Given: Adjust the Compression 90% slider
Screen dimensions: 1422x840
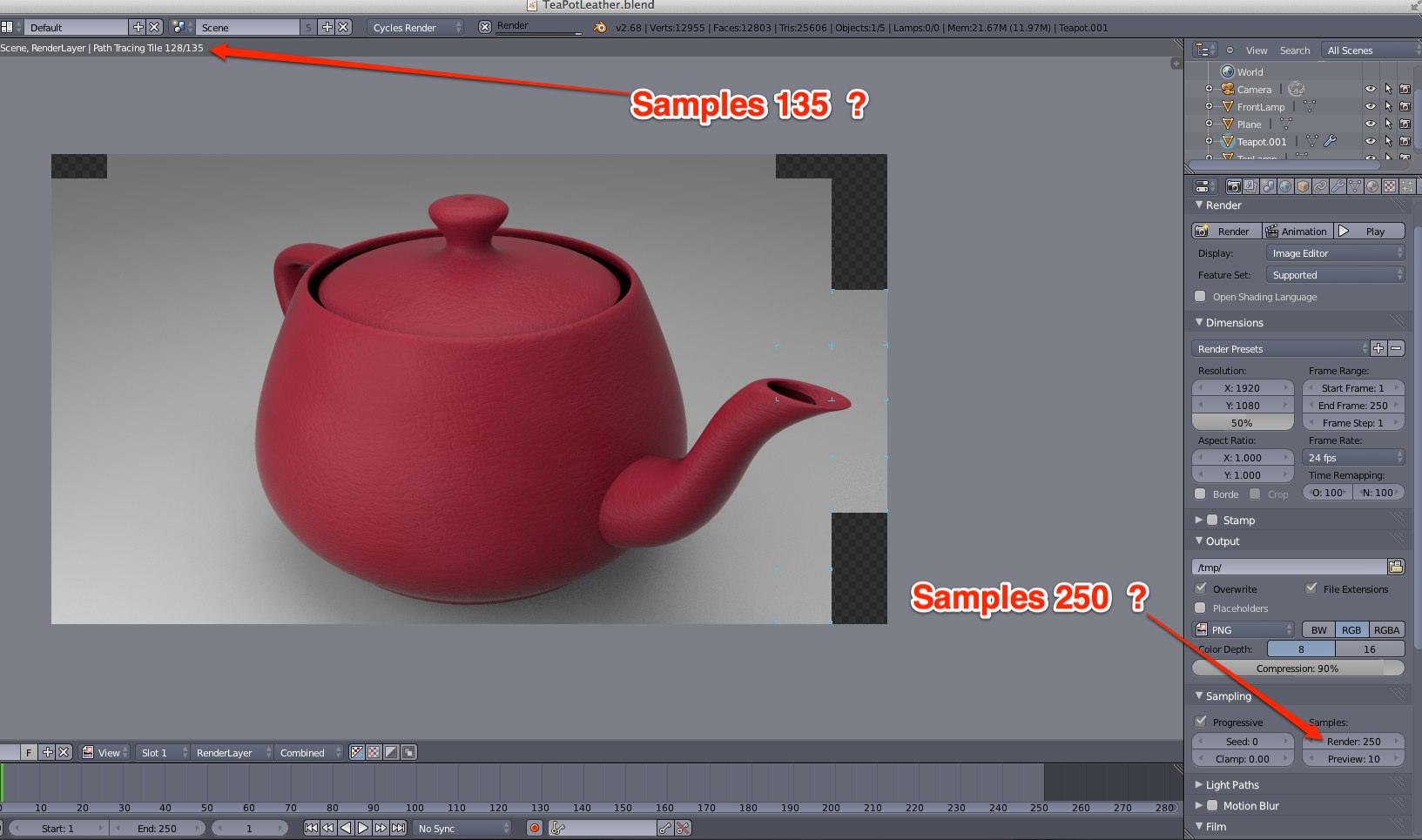Looking at the screenshot, I should point(1297,668).
